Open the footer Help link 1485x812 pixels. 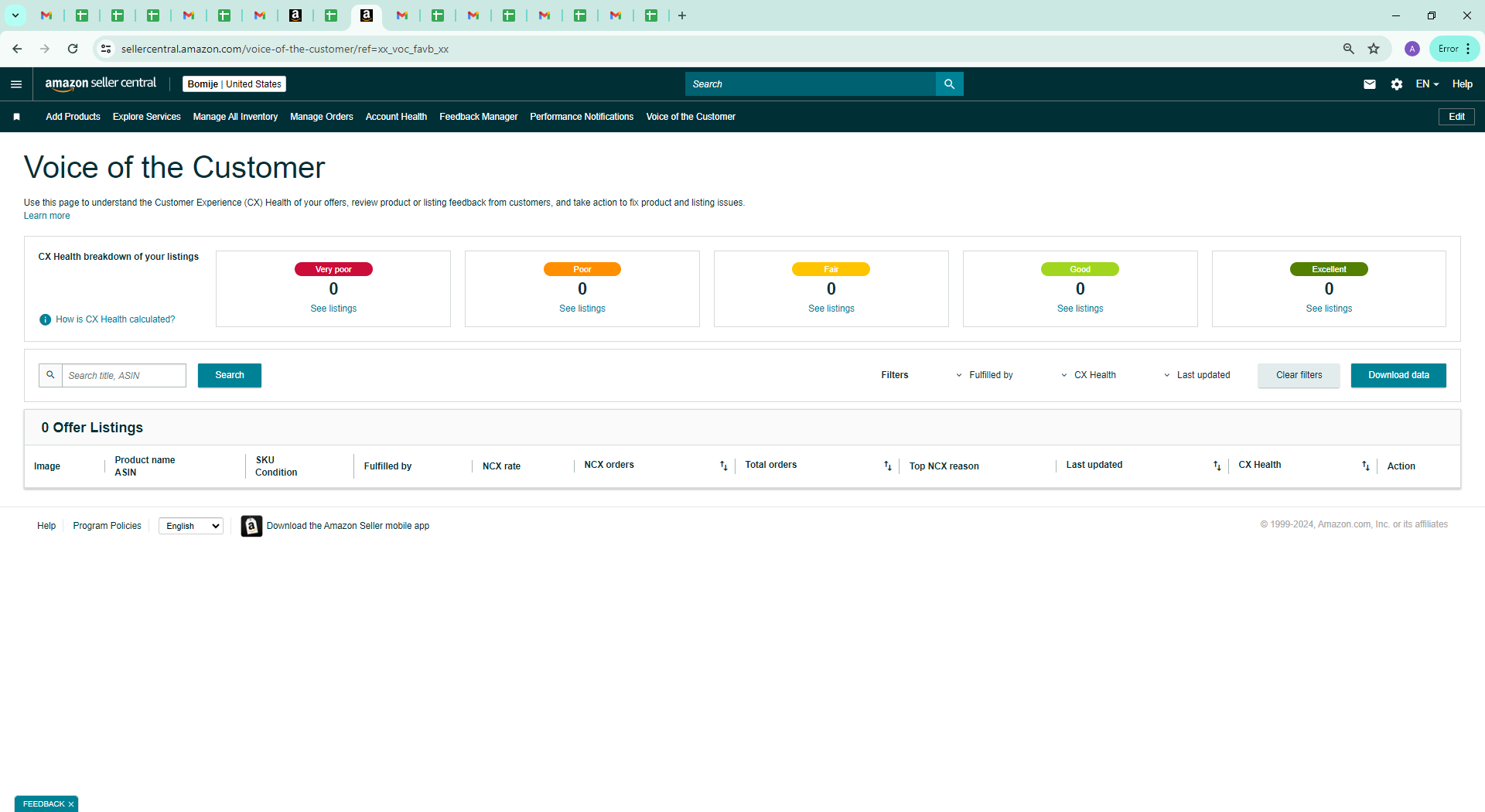(46, 526)
